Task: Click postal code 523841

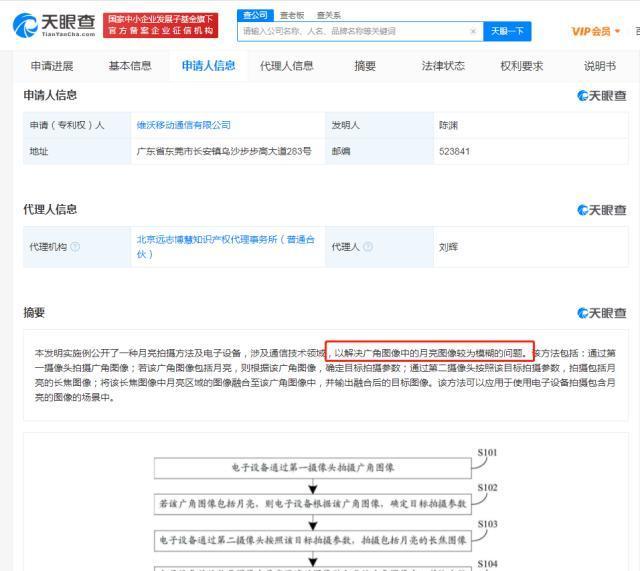Action: pos(454,151)
